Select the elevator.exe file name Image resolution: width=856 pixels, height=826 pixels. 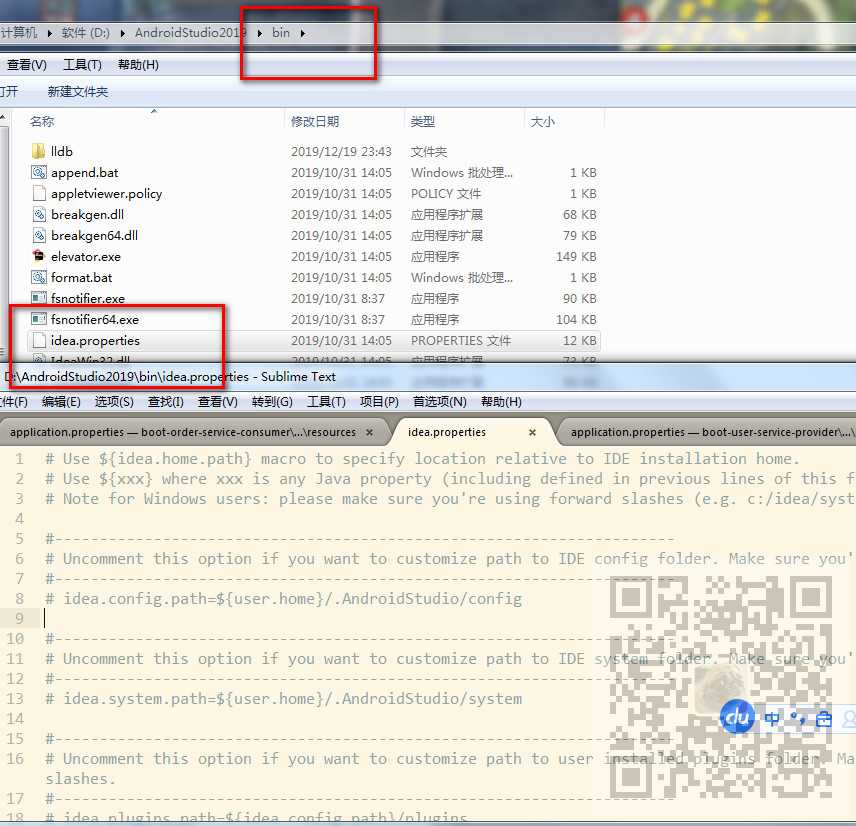click(x=86, y=257)
